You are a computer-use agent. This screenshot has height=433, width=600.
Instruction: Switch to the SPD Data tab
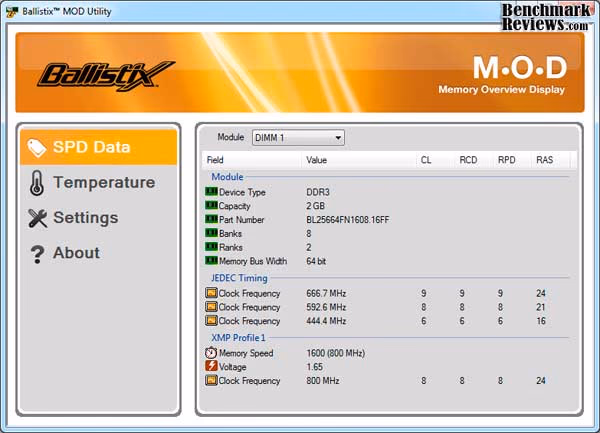[x=99, y=147]
